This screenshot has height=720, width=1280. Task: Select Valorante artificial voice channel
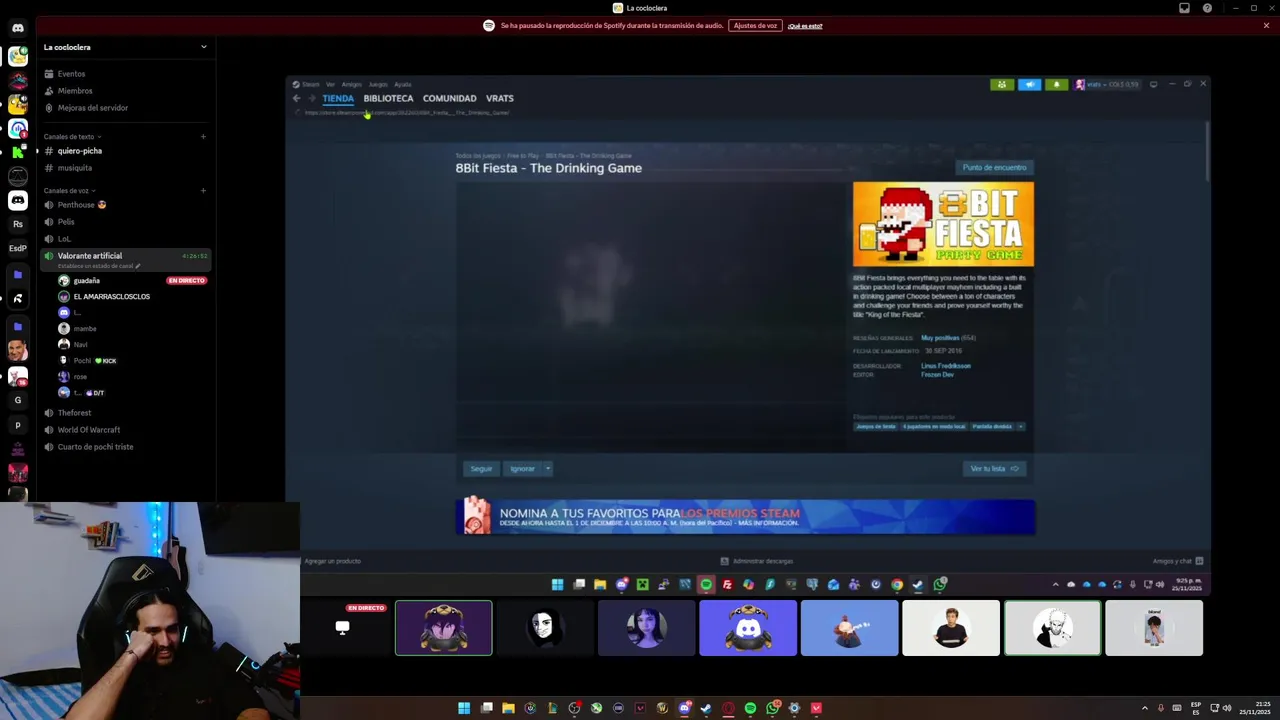coord(126,259)
